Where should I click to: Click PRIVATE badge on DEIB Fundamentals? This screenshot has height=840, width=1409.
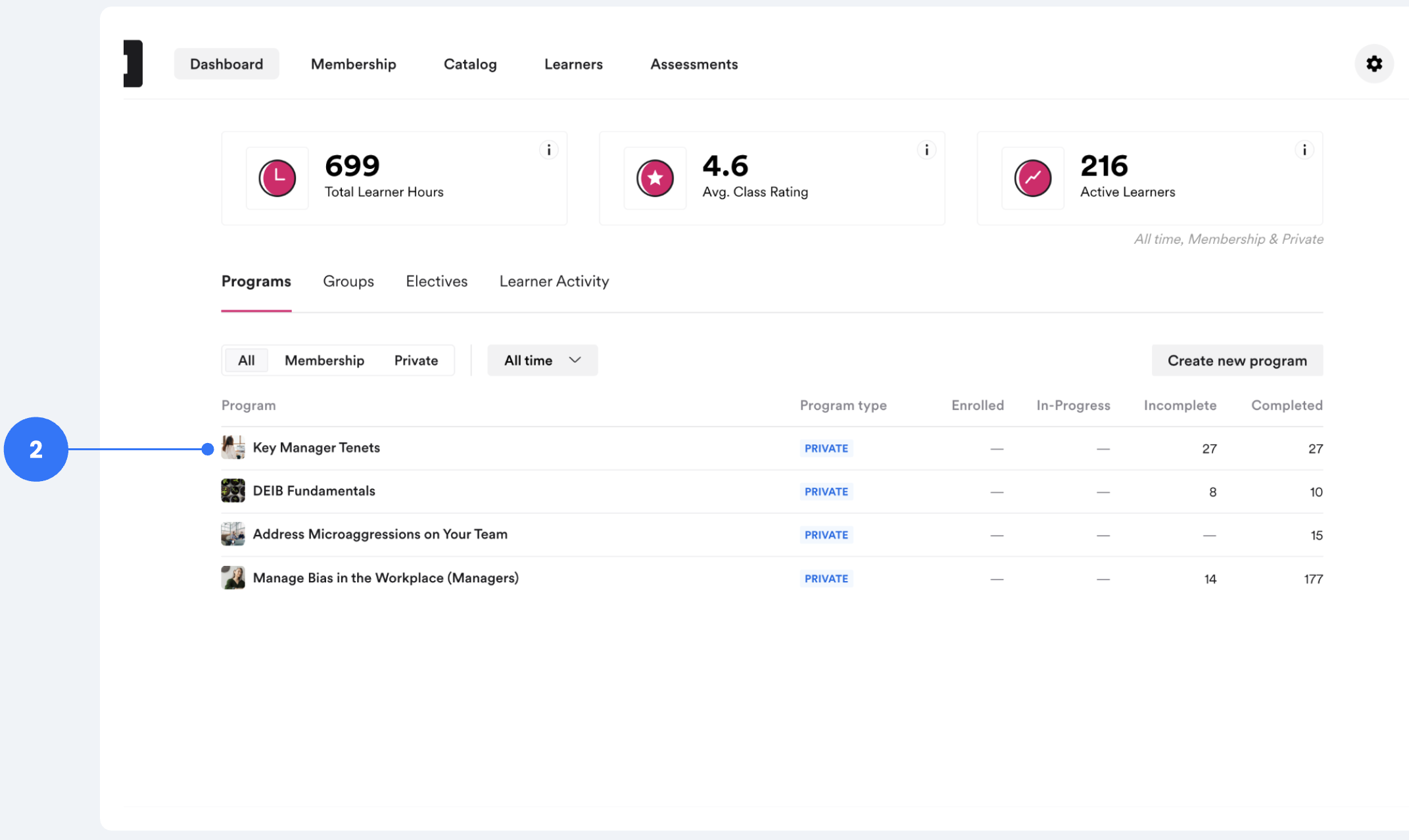[x=826, y=492]
